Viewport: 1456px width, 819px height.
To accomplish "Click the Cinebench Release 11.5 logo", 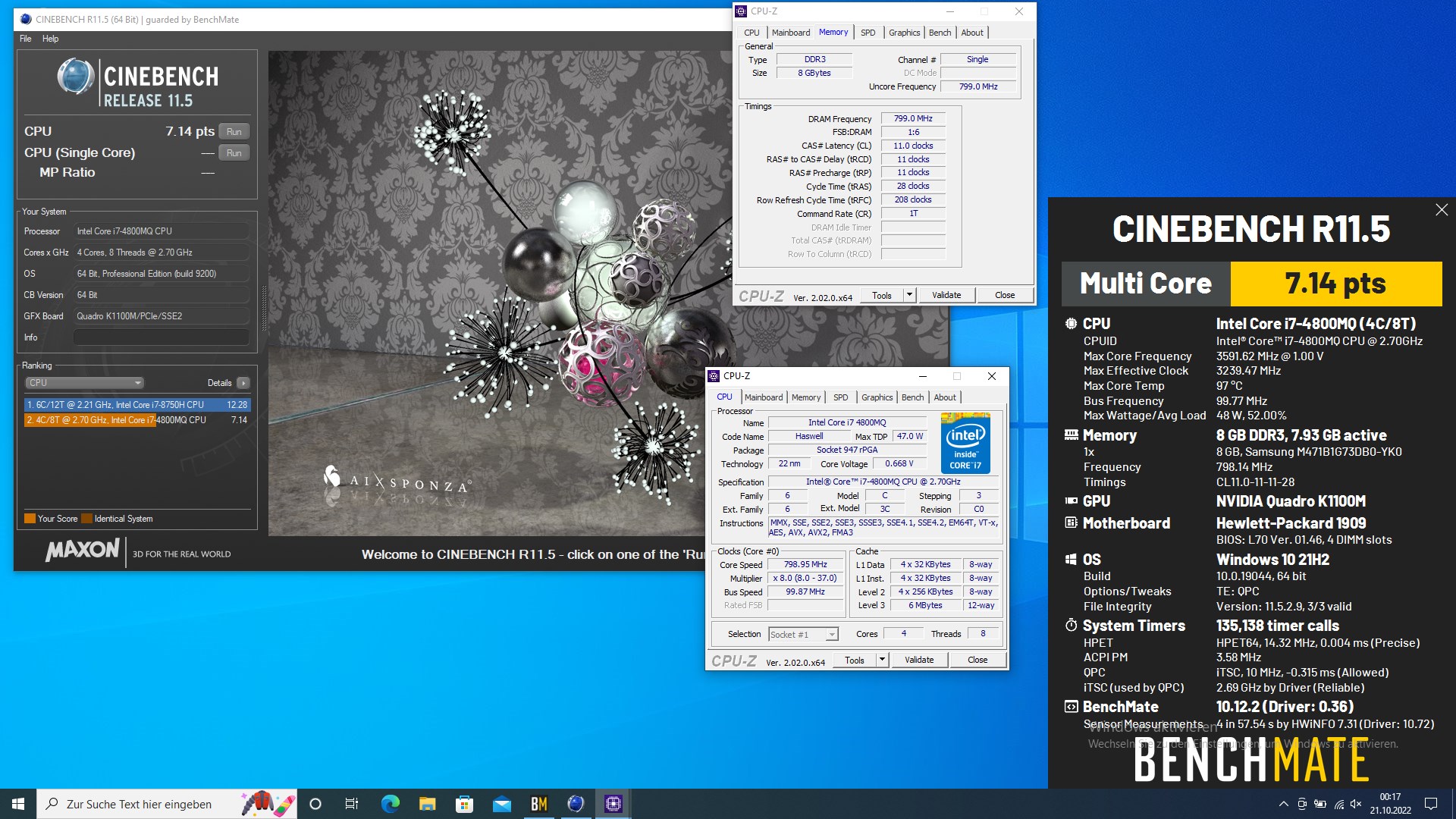I will tap(138, 83).
